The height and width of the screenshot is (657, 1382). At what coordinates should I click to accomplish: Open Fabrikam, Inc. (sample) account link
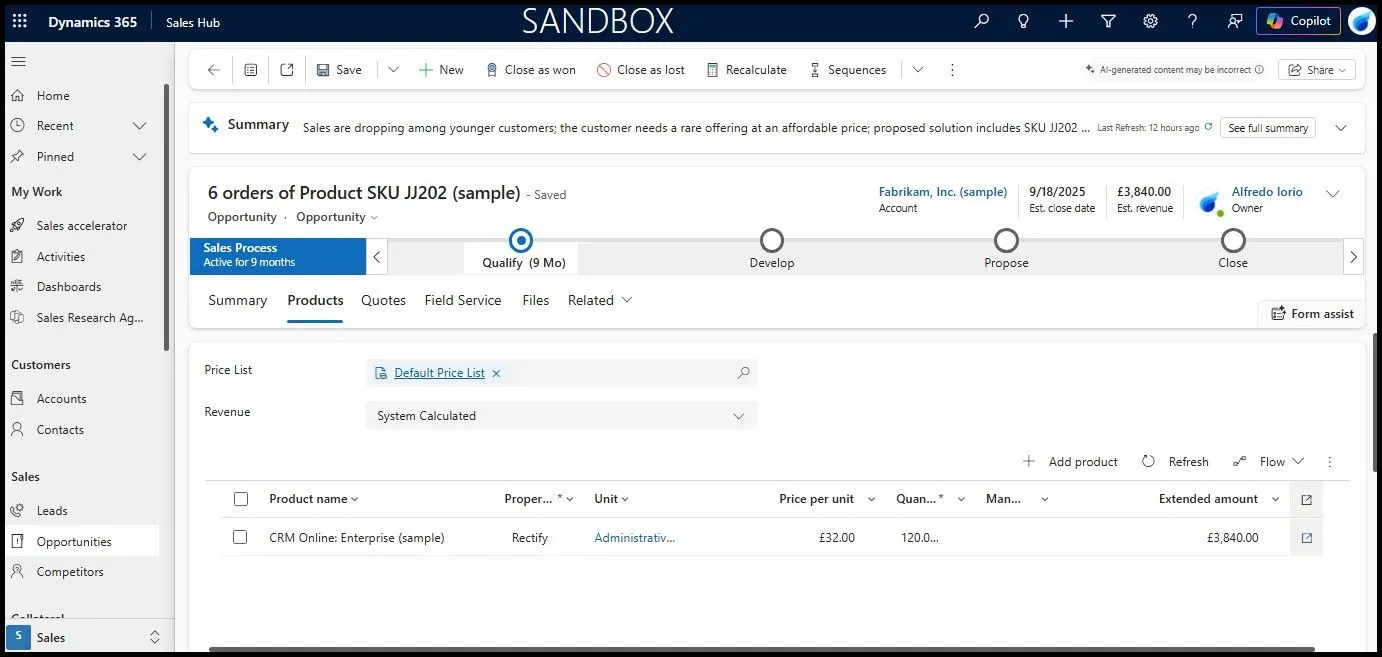pyautogui.click(x=943, y=192)
